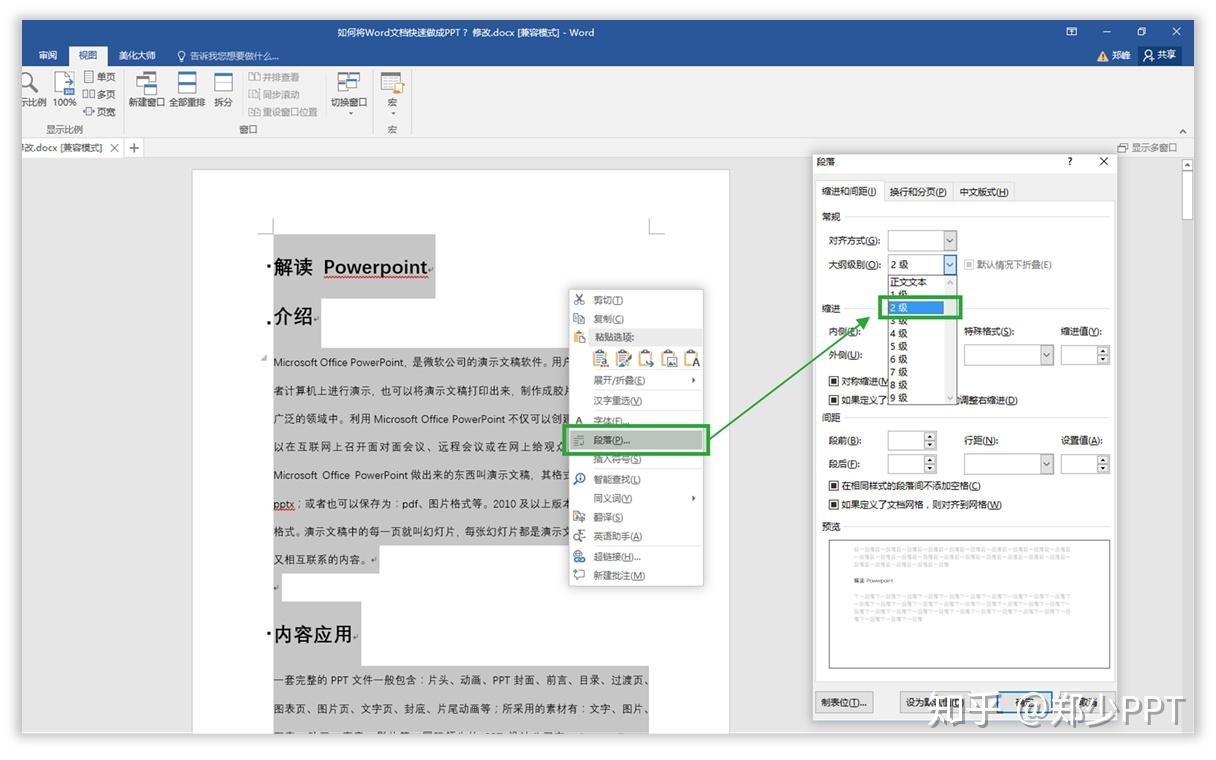Click the 告诉我您想要做什么 lightbulb search box

(228, 56)
